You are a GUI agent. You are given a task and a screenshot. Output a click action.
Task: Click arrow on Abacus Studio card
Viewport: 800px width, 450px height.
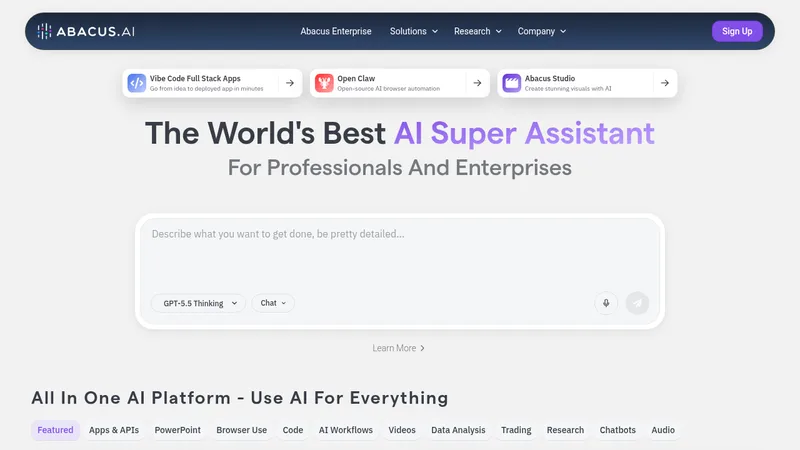click(x=665, y=83)
